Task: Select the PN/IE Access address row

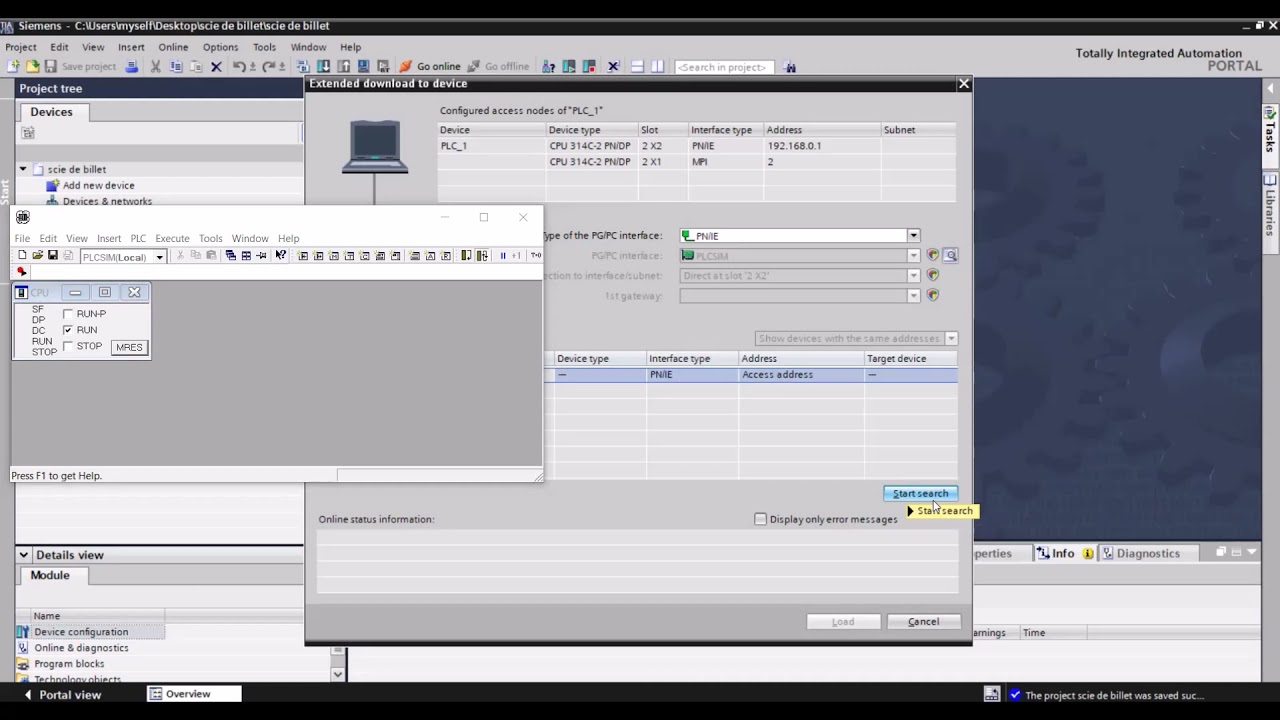Action: pyautogui.click(x=751, y=375)
